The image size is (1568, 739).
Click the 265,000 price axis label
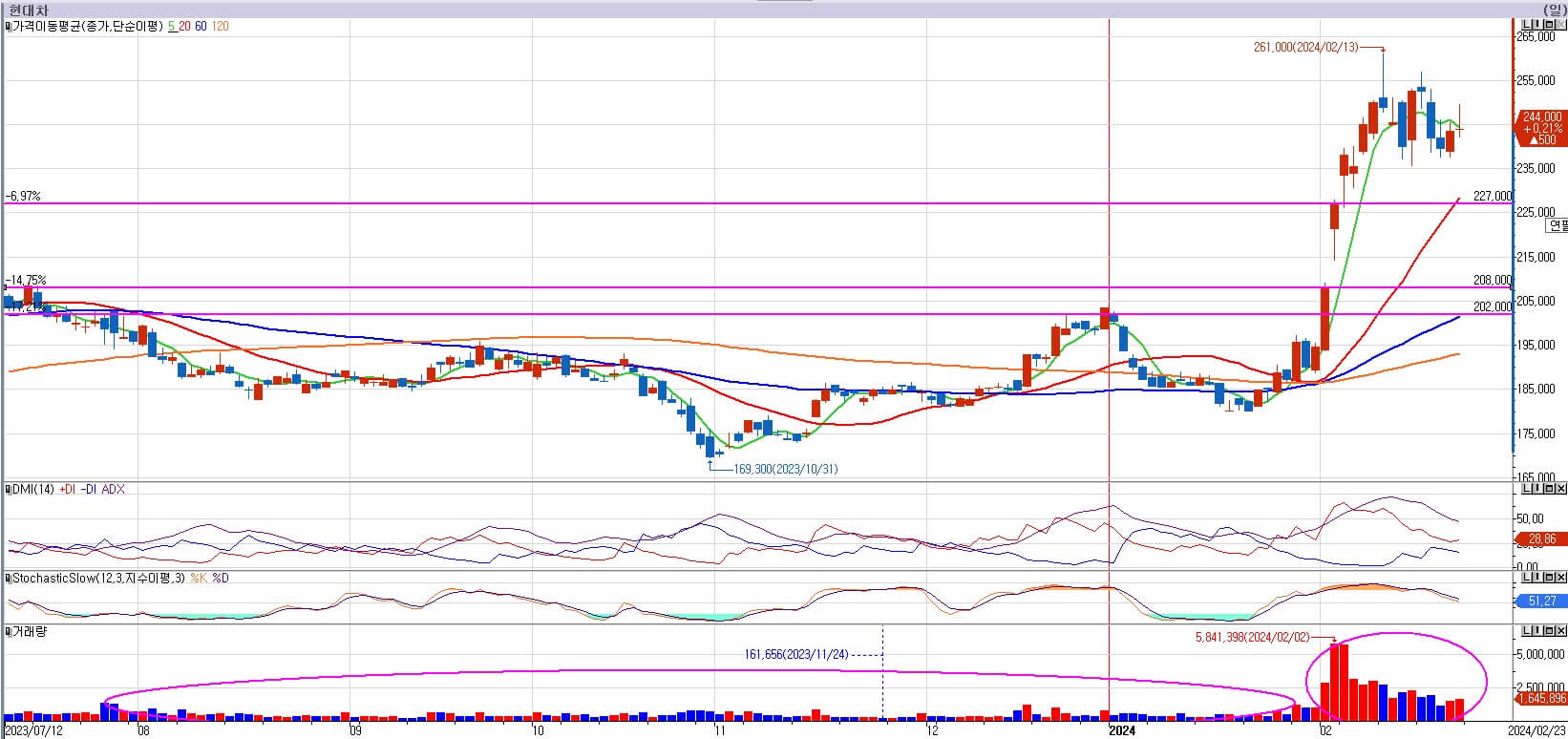point(1537,36)
